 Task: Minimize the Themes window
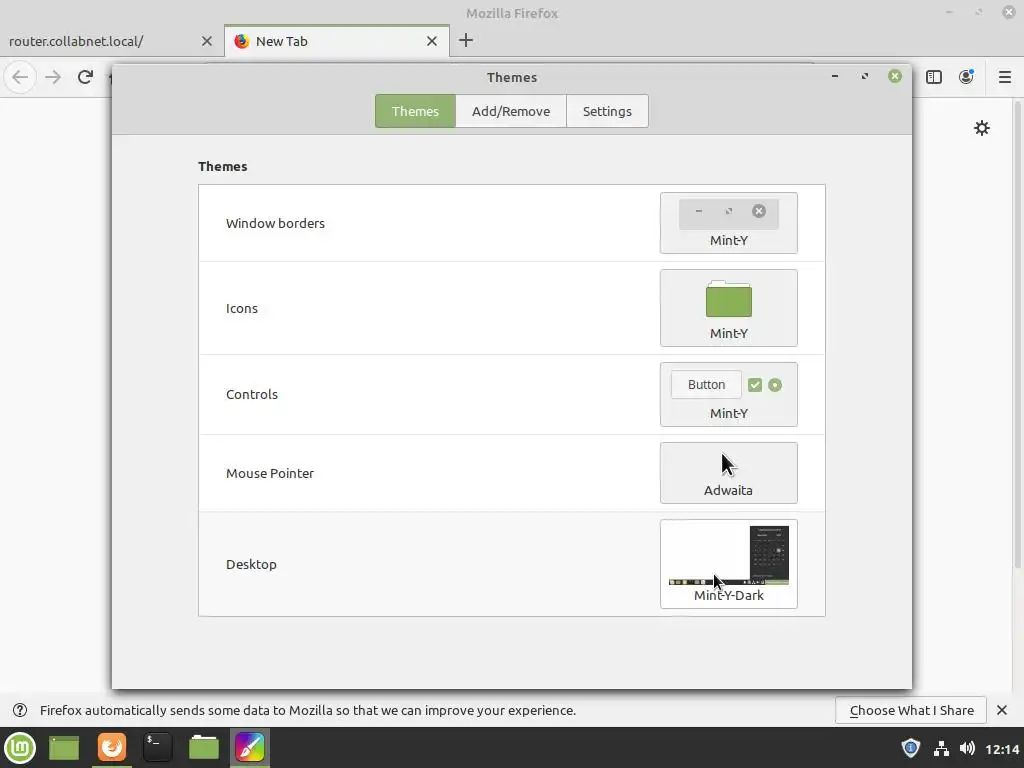[x=835, y=76]
